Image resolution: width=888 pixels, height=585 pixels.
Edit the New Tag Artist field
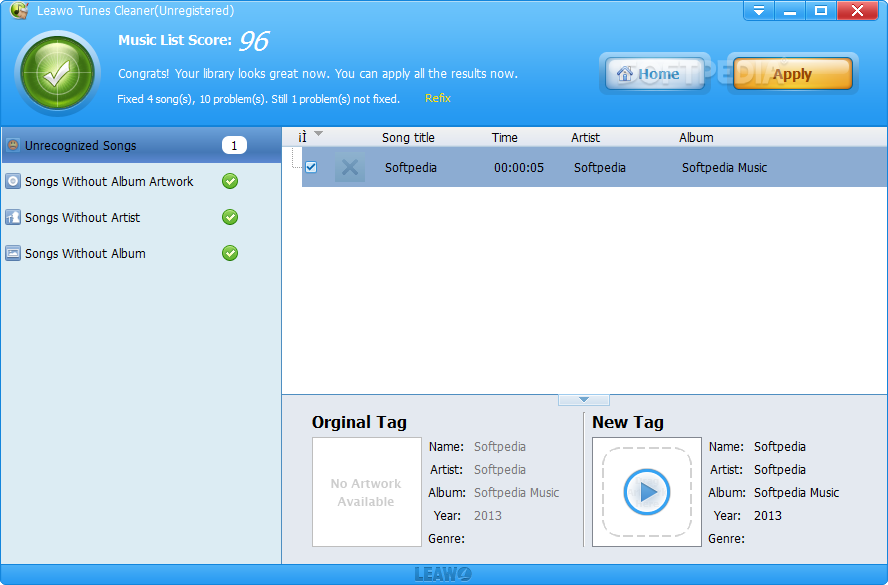[x=780, y=469]
